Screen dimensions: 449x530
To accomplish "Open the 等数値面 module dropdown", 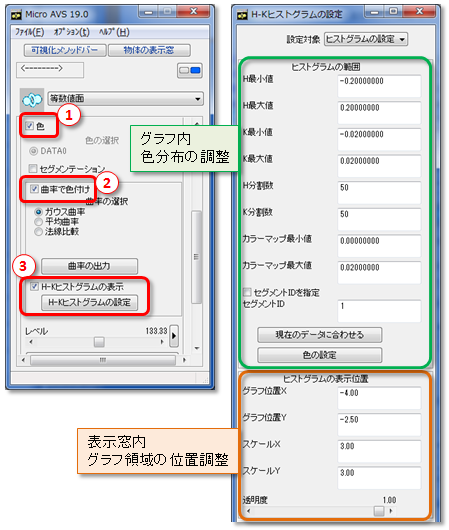I will click(125, 99).
